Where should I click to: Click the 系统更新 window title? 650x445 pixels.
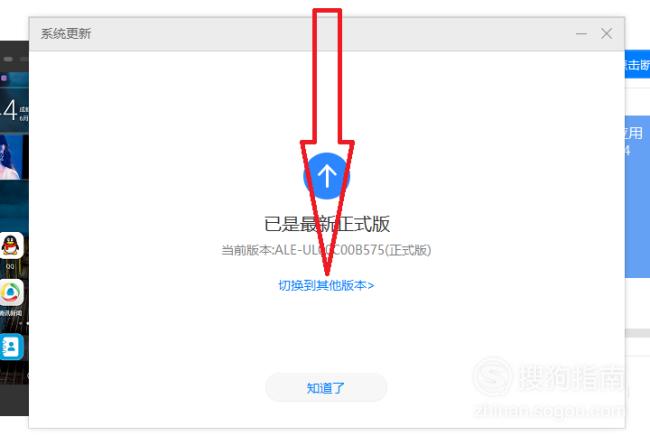pyautogui.click(x=66, y=34)
